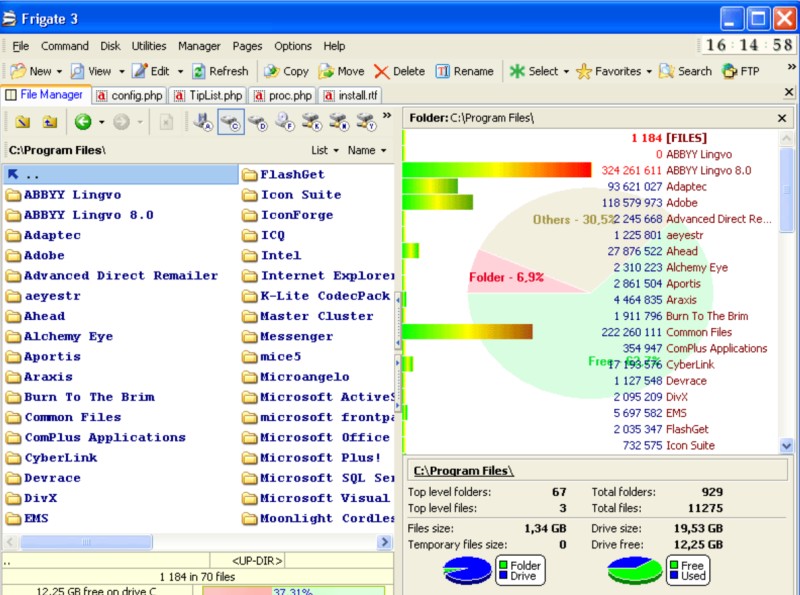Switch to drive A

click(x=203, y=122)
